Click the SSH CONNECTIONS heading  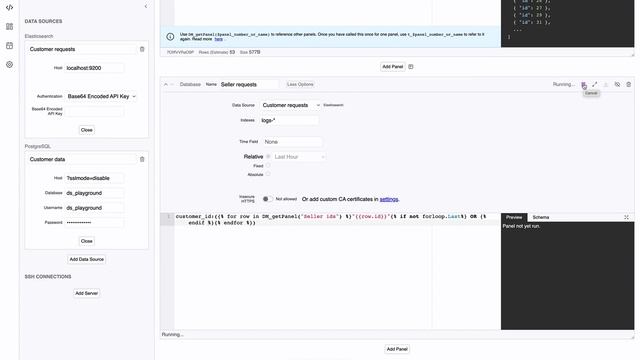click(x=48, y=277)
